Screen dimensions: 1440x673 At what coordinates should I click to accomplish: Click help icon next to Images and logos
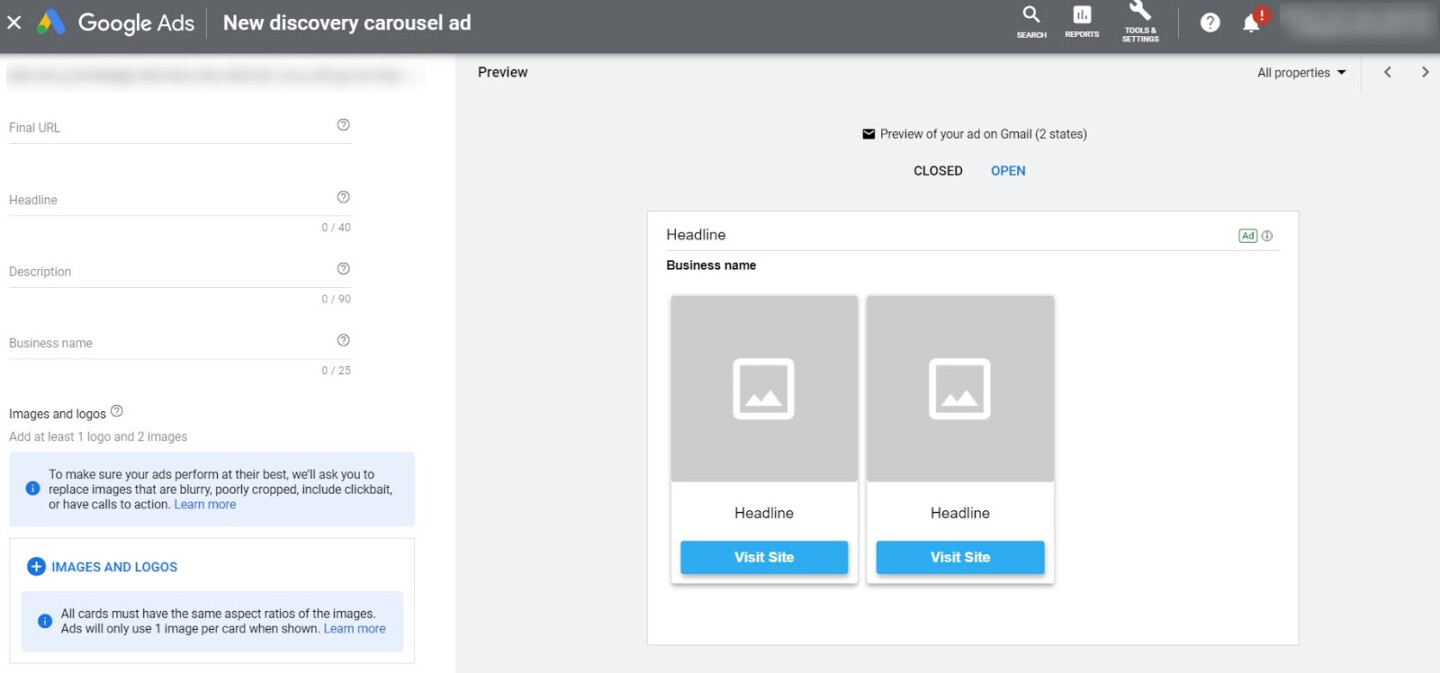117,411
